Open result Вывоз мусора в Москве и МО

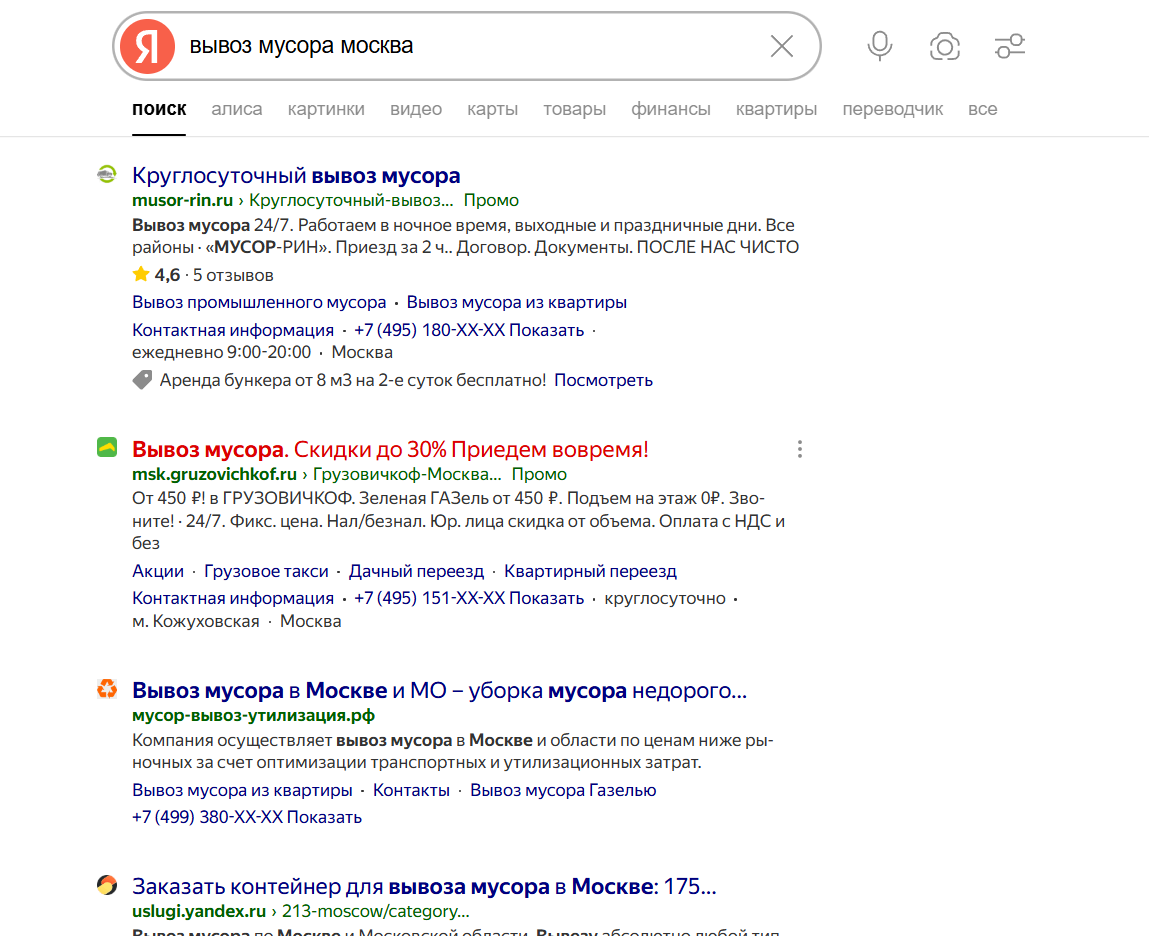[x=440, y=690]
